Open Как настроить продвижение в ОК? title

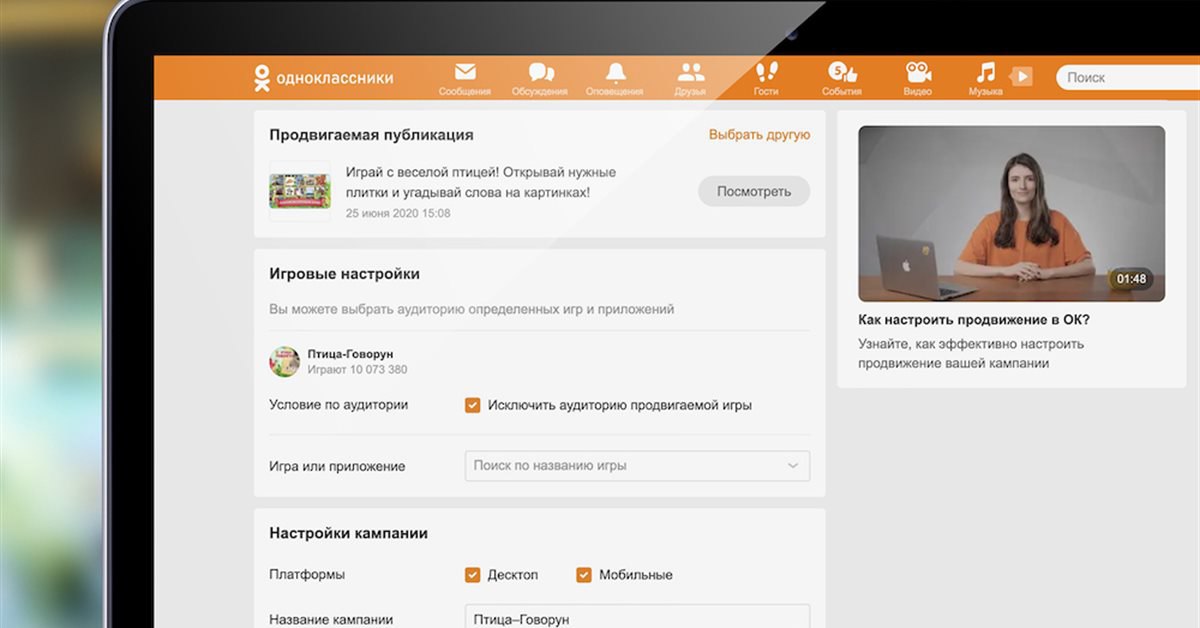pyautogui.click(x=974, y=320)
